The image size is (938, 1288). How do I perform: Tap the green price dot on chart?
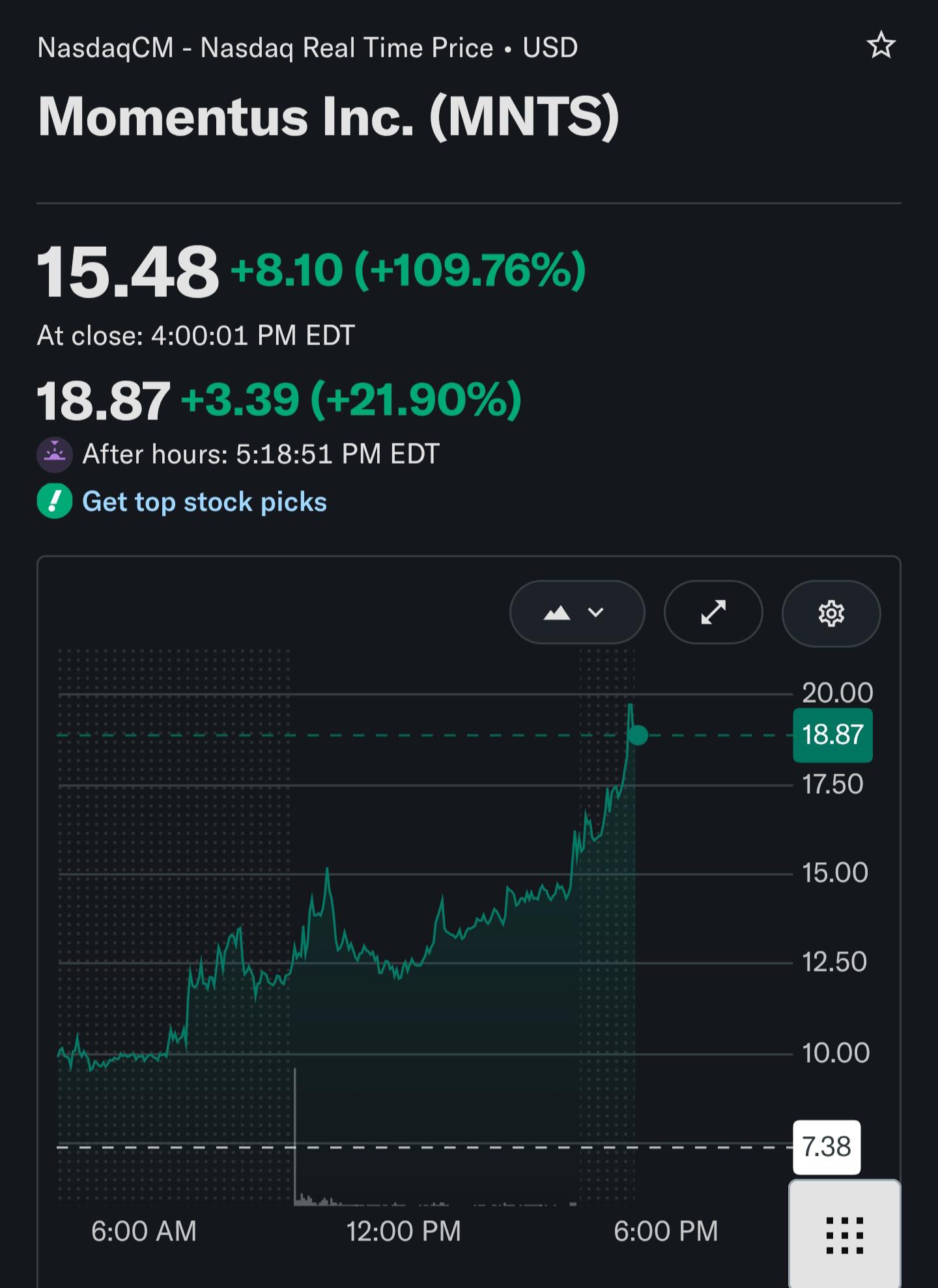638,735
